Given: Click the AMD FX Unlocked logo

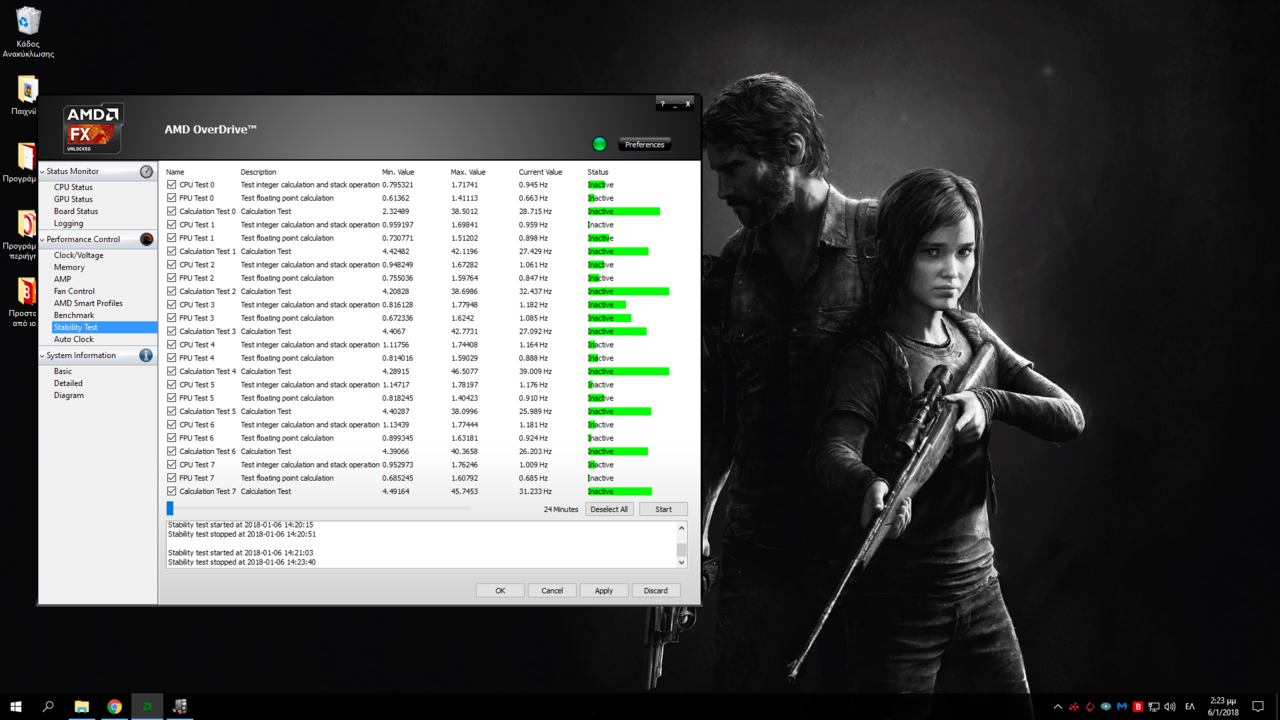Looking at the screenshot, I should tap(92, 129).
